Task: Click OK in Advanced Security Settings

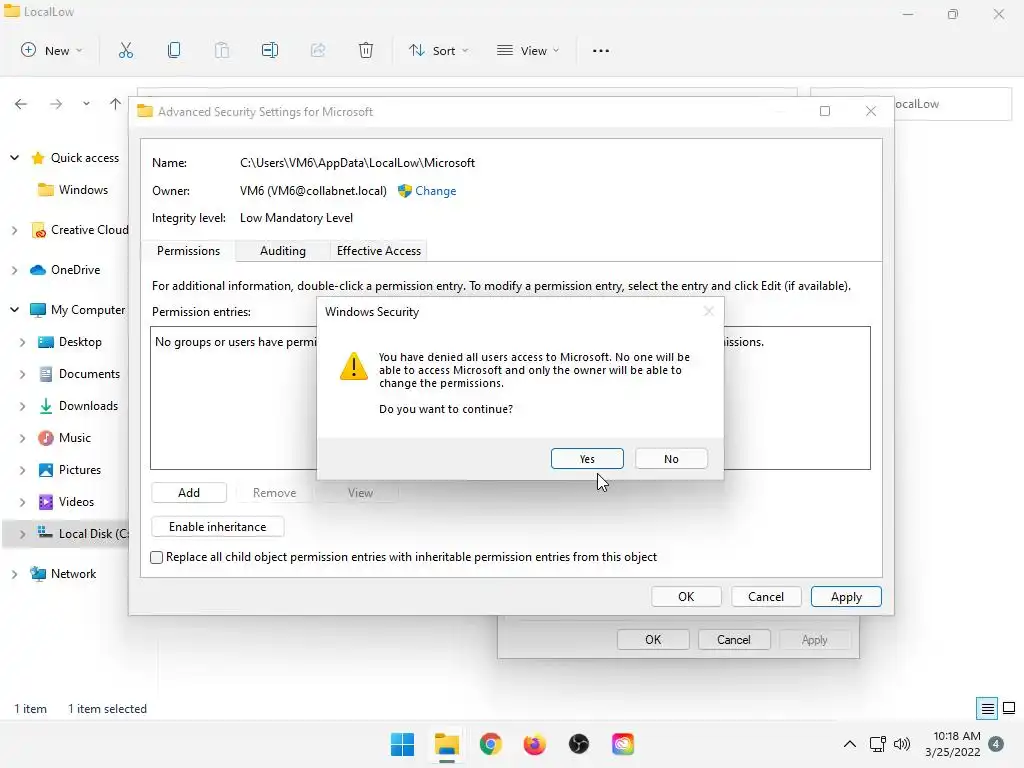Action: tap(686, 597)
